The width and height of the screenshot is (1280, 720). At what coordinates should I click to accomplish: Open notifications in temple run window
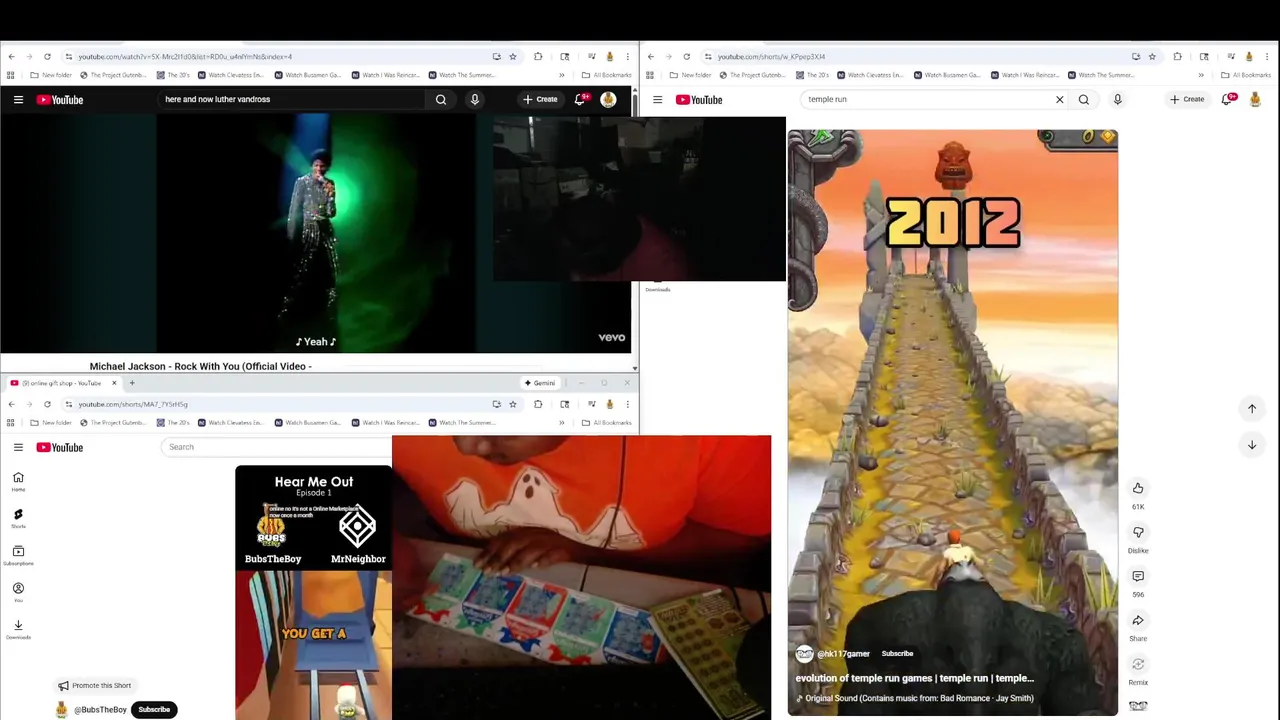pyautogui.click(x=1228, y=99)
